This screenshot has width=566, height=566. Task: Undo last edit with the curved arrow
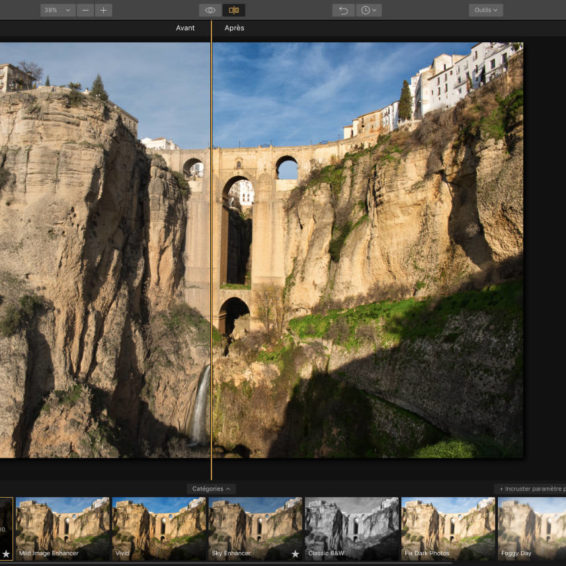pos(343,10)
